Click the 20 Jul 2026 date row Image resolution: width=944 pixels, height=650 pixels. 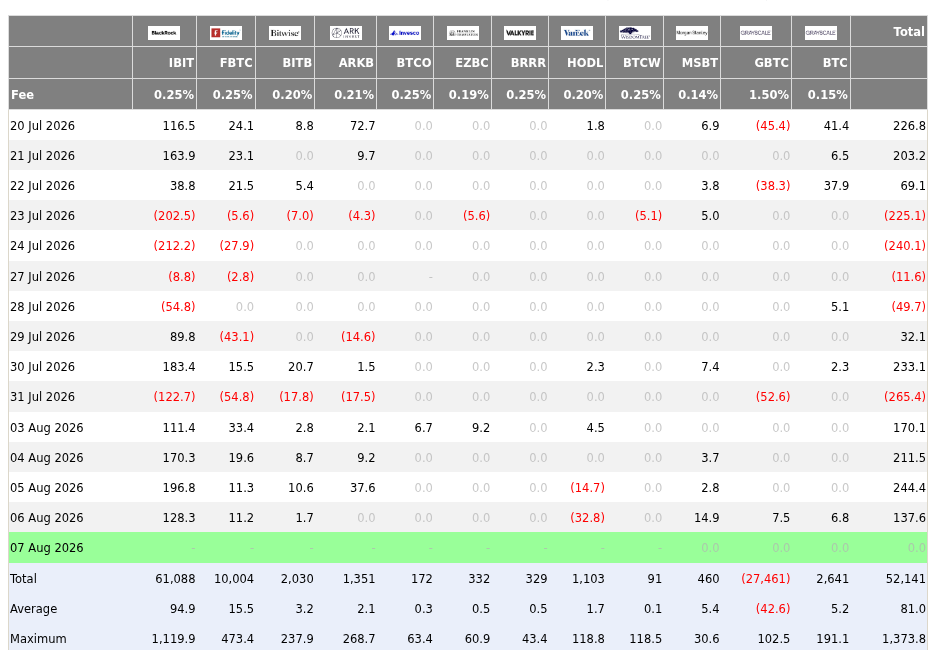tap(468, 125)
